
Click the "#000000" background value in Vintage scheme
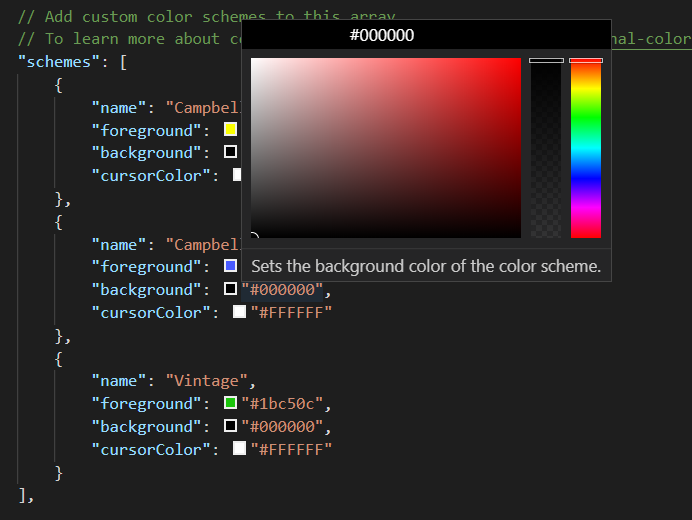coord(282,427)
